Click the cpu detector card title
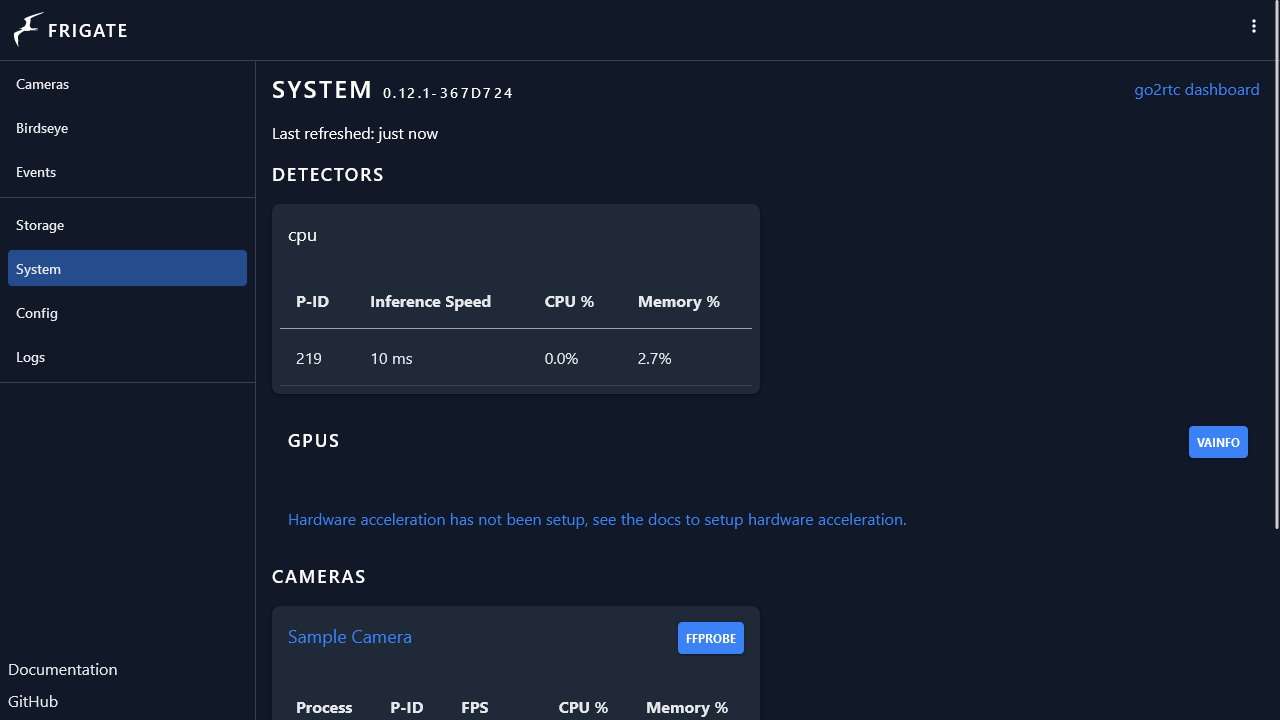Screen dimensions: 1280x720 click(302, 235)
